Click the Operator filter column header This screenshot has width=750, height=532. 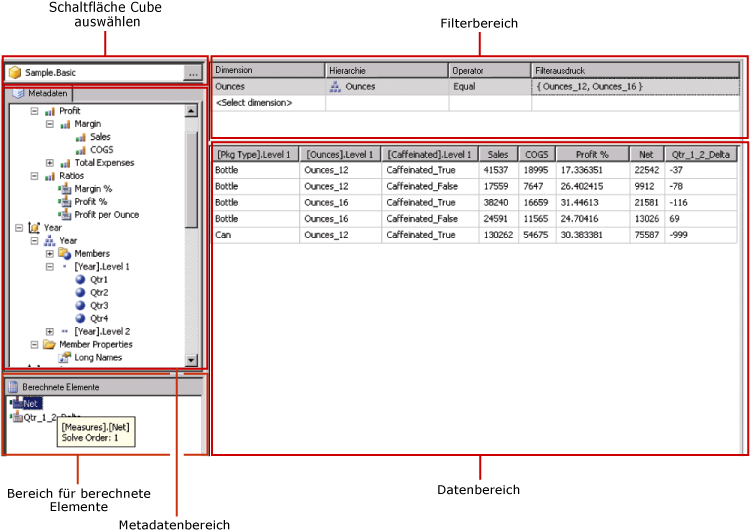(x=490, y=70)
